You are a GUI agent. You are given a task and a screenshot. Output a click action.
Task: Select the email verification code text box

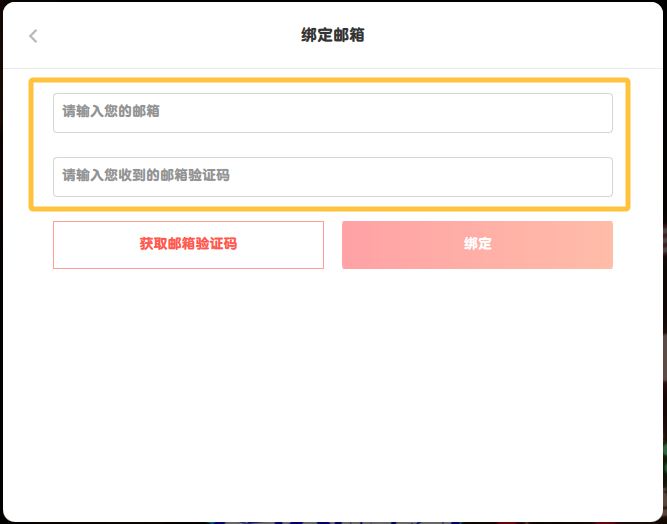click(332, 177)
